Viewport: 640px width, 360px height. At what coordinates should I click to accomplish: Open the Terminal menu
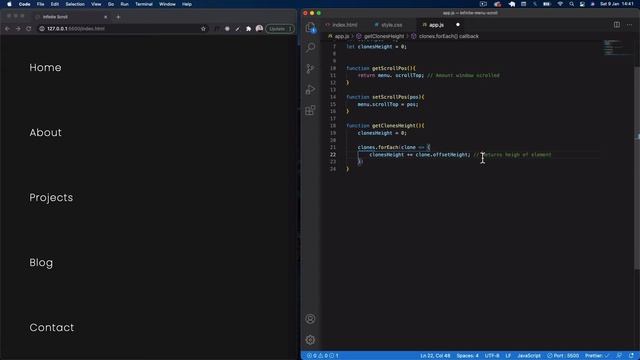pyautogui.click(x=144, y=4)
